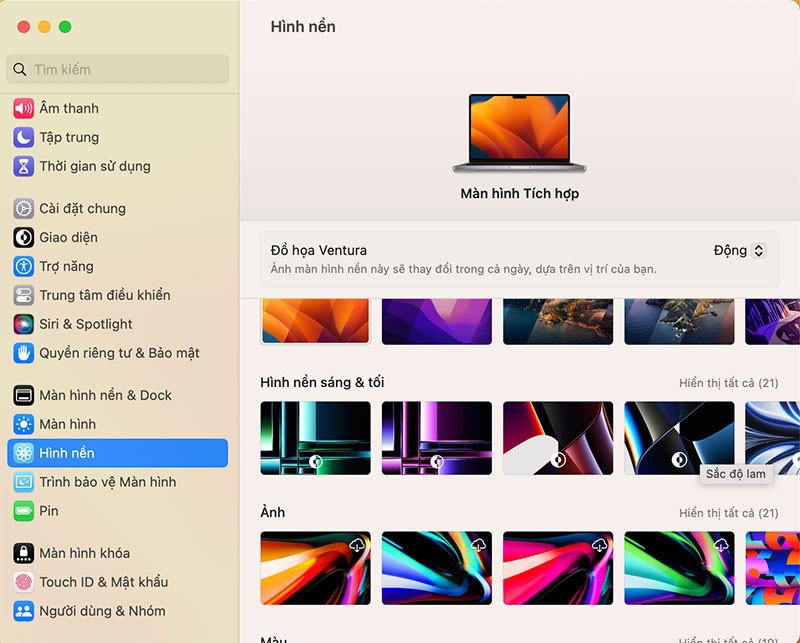Click the Thời gian sử dụng hourglass icon
The height and width of the screenshot is (643, 800).
23,166
